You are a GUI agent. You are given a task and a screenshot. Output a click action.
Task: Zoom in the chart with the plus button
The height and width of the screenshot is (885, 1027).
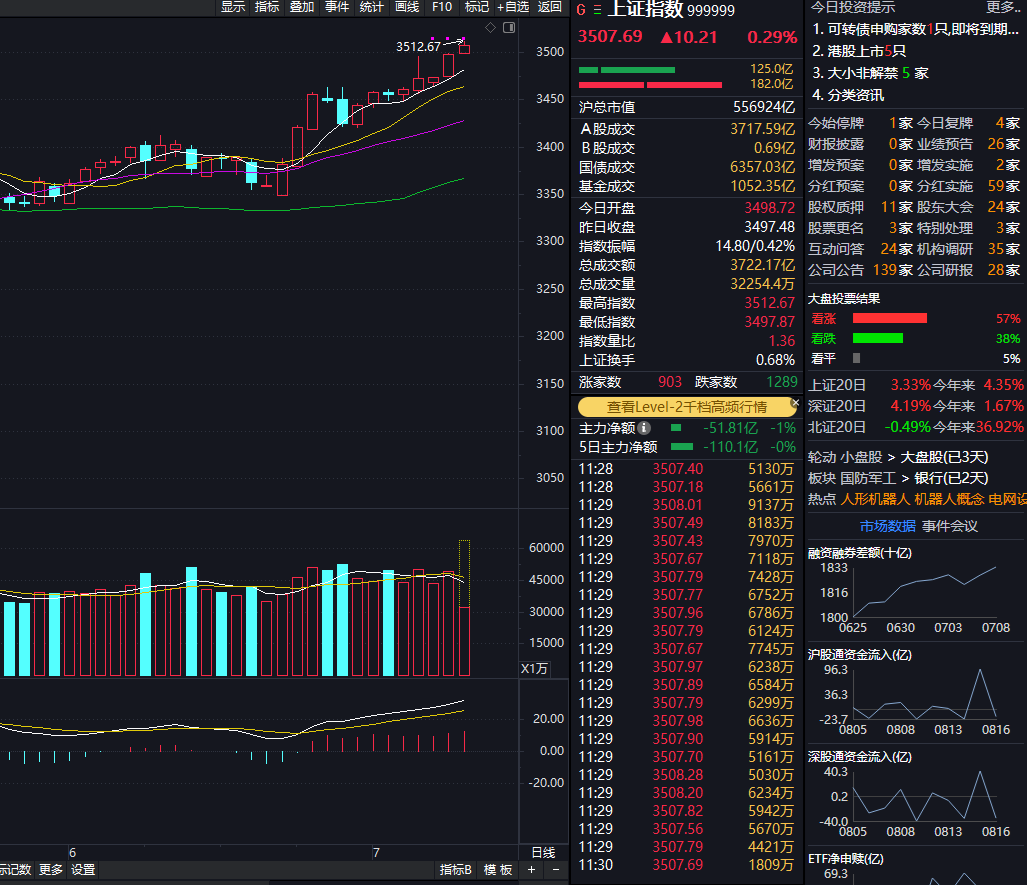coord(532,870)
